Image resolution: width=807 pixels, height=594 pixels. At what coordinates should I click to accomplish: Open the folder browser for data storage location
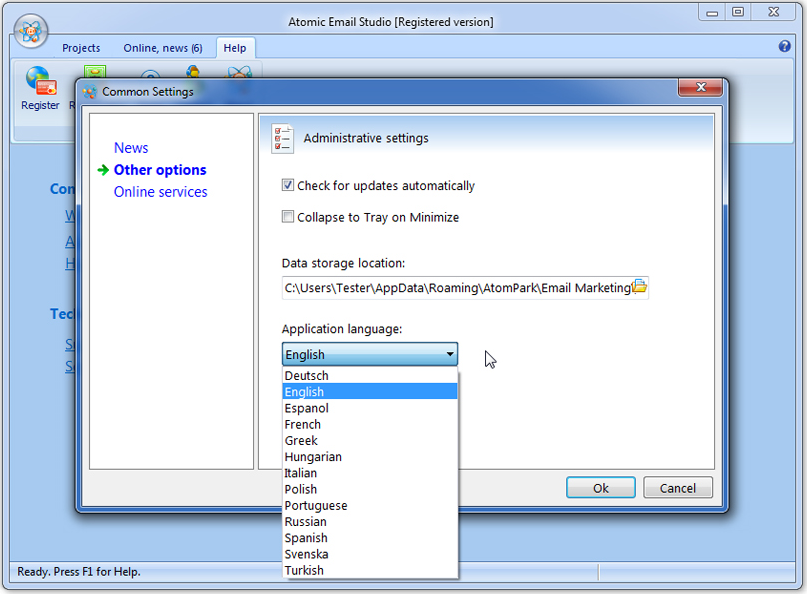point(640,287)
